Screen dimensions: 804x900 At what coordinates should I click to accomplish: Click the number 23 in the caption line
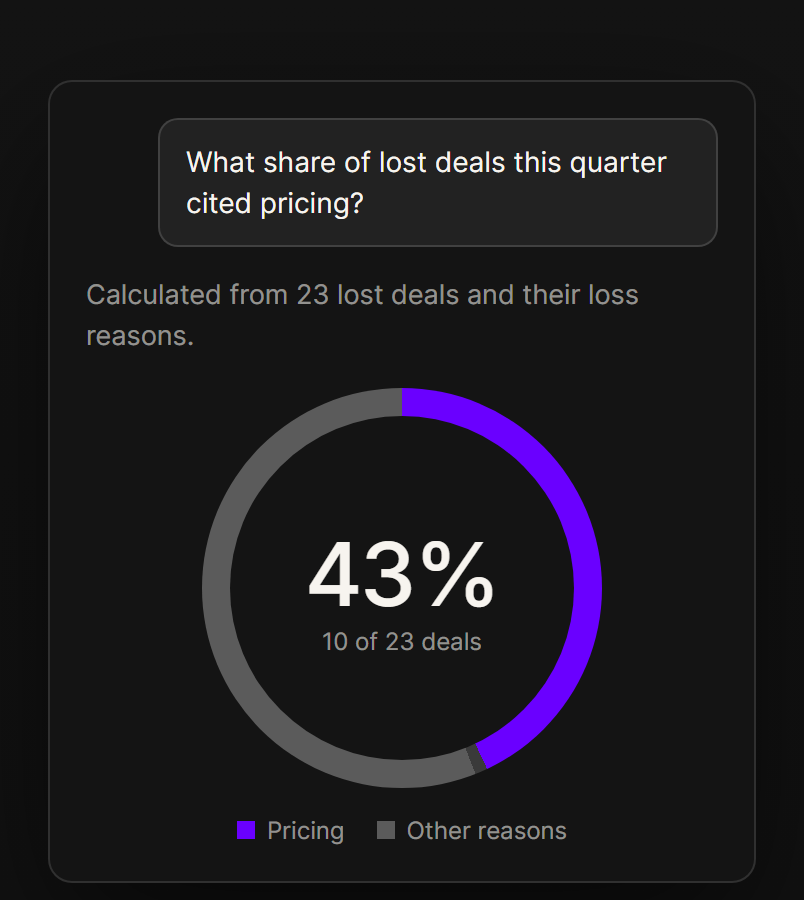[313, 295]
